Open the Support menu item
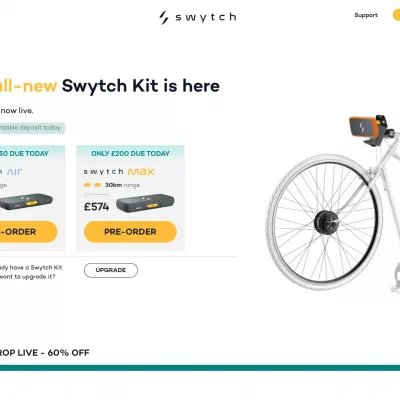This screenshot has width=400, height=400. 366,15
